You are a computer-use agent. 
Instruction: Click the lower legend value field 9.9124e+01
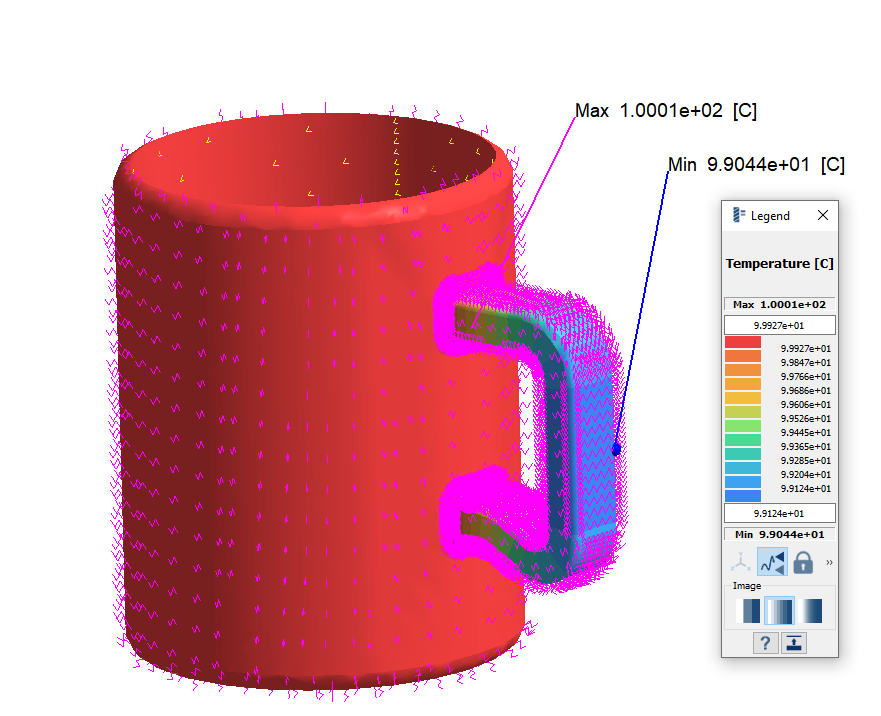(x=780, y=513)
